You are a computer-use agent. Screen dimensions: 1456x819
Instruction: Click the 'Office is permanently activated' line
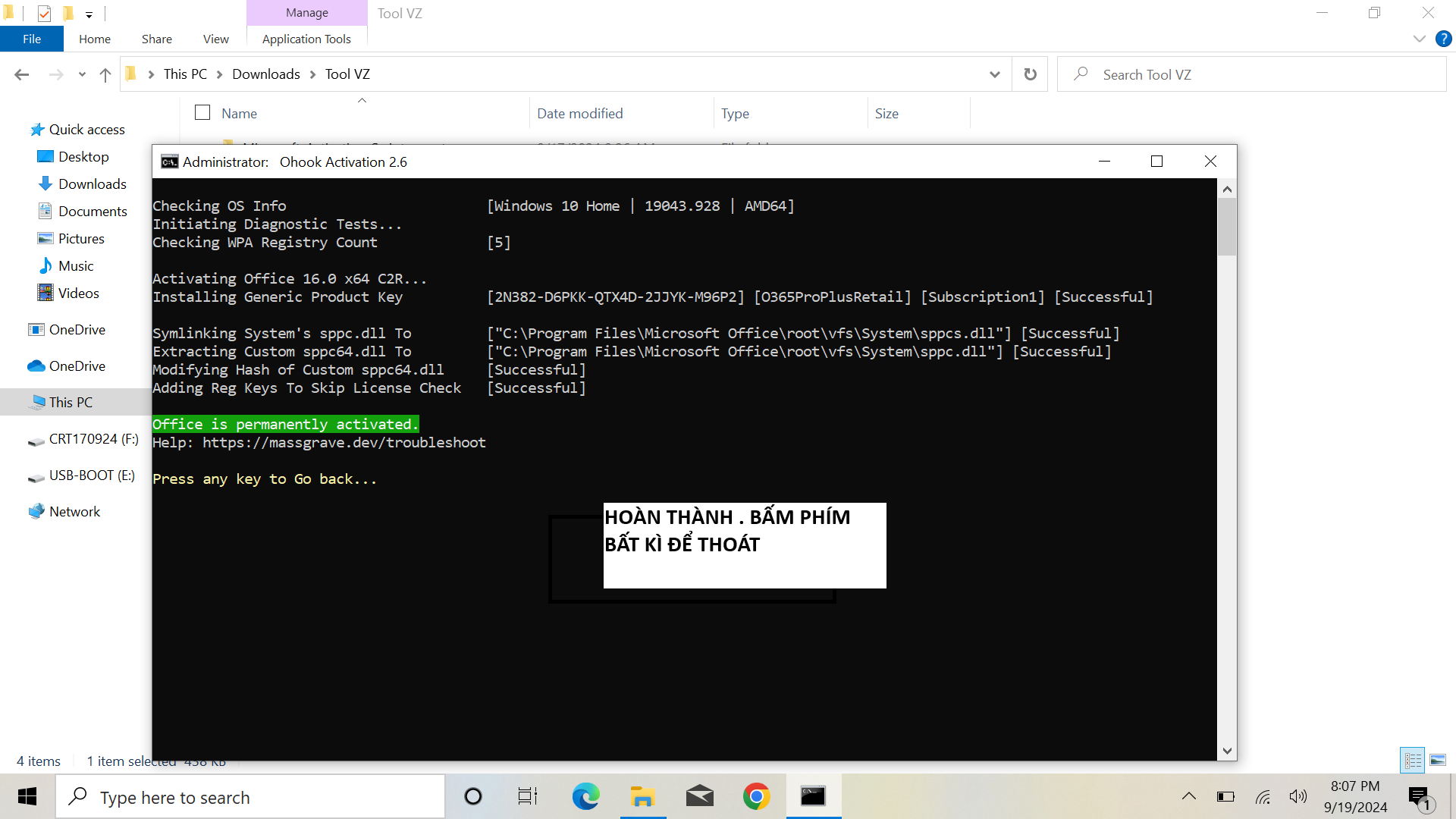(x=285, y=424)
